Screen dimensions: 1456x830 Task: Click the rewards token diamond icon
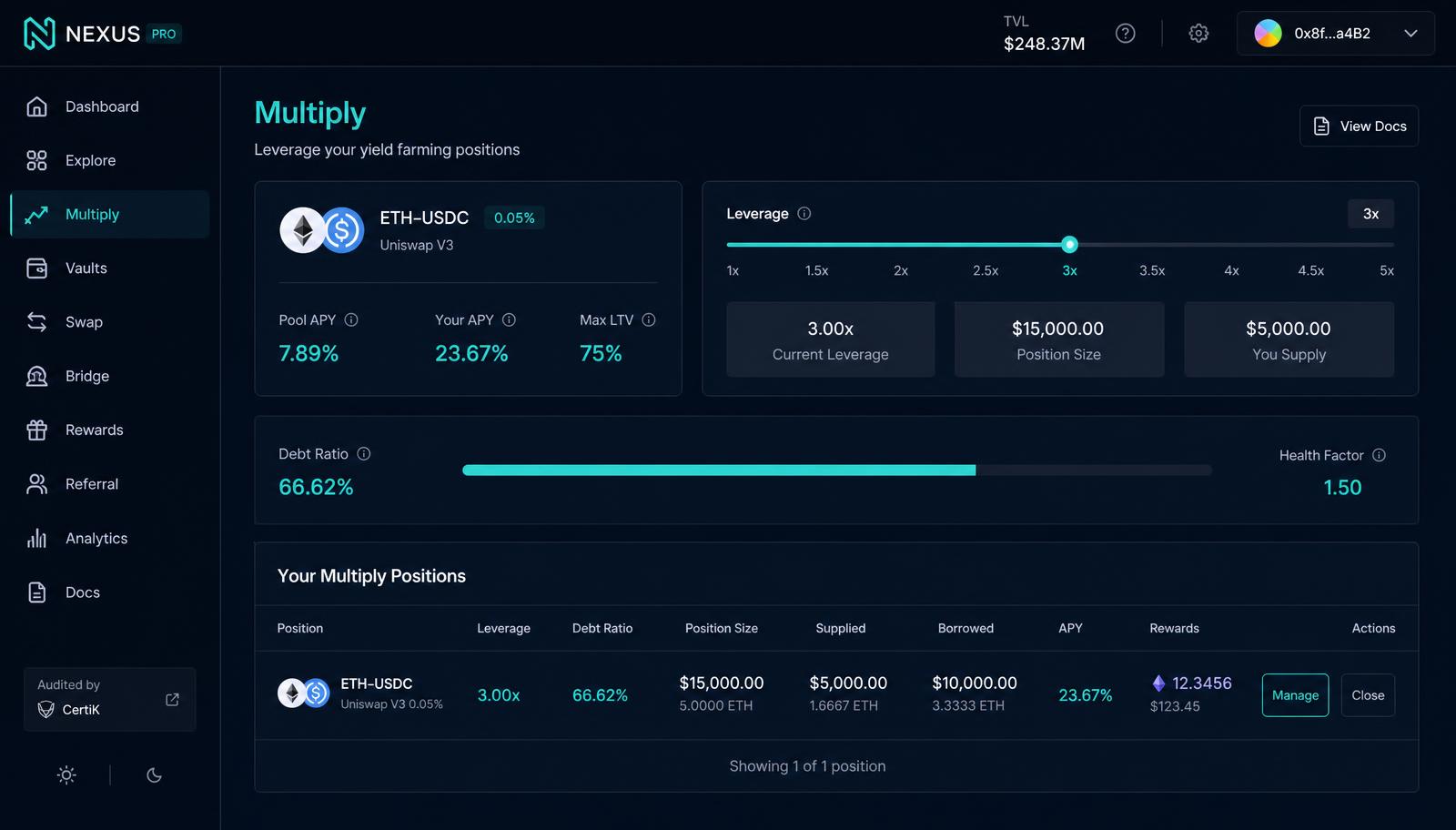pos(1158,683)
